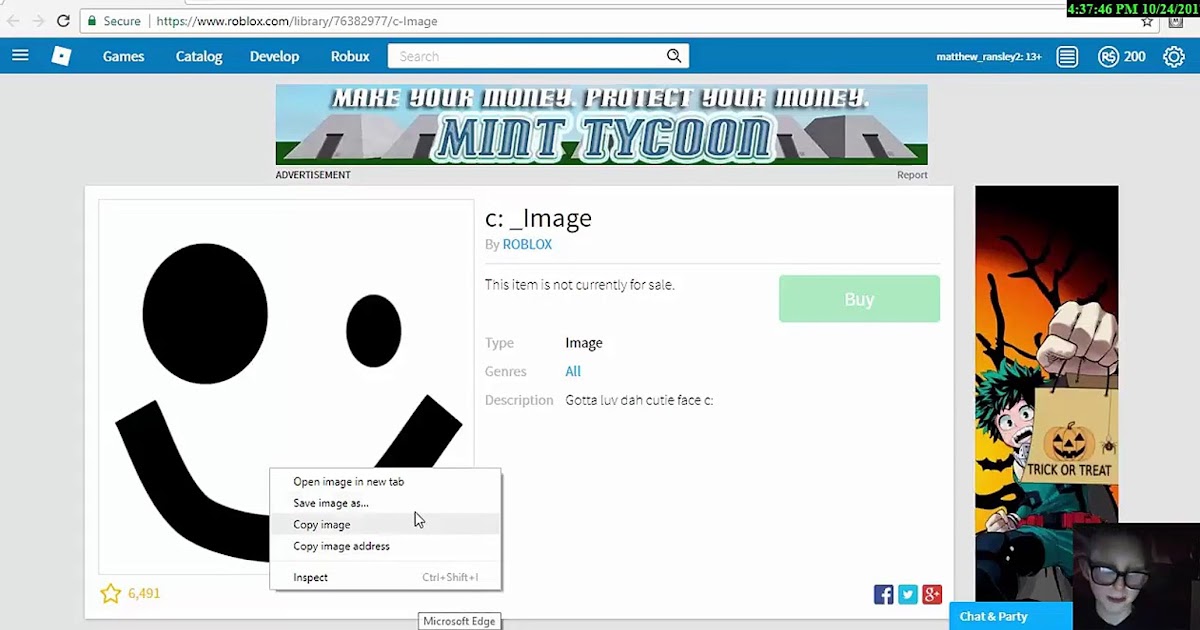The image size is (1200, 630).
Task: Click the 6,491 favorites count
Action: tap(144, 593)
